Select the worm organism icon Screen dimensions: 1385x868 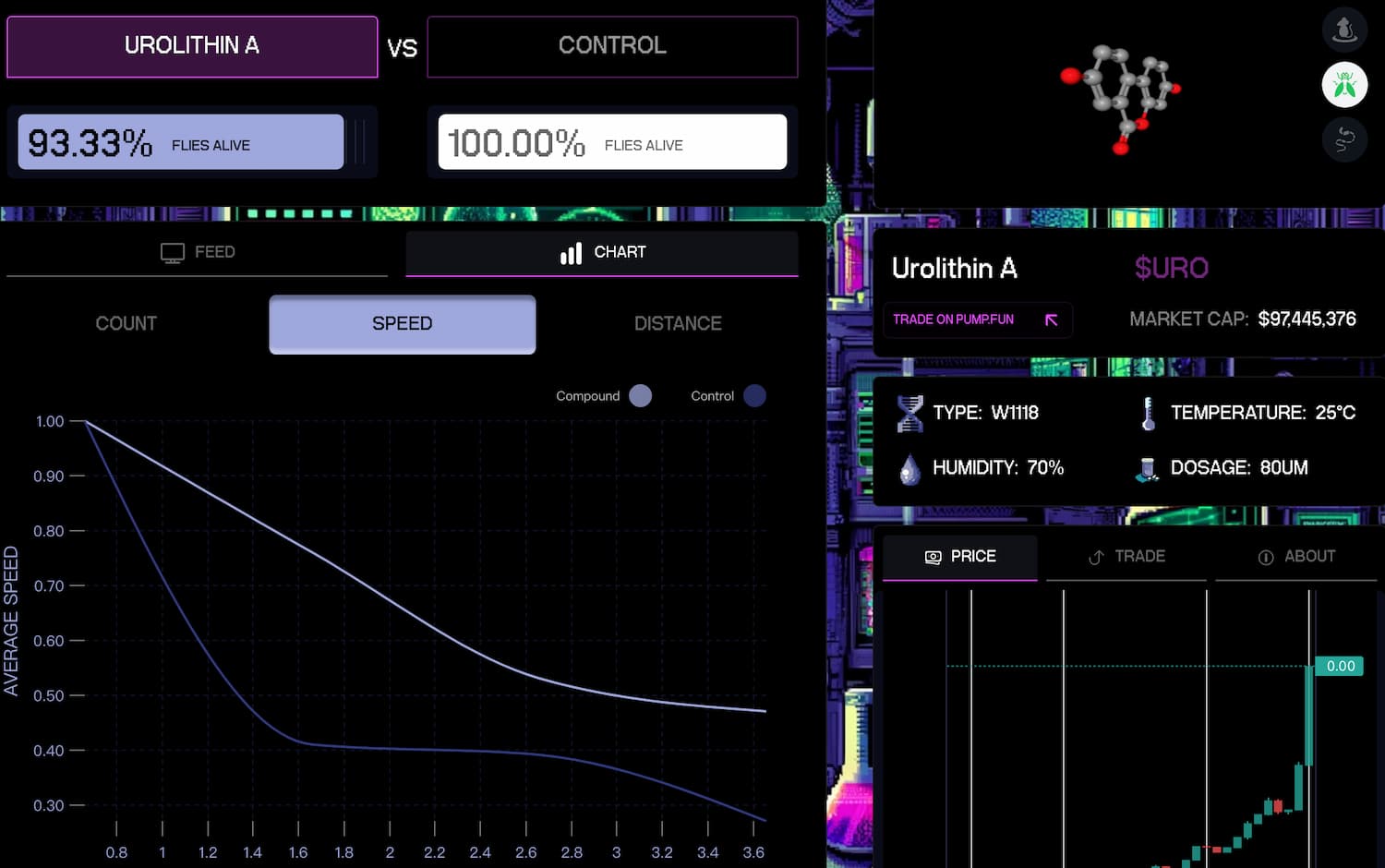pos(1344,140)
